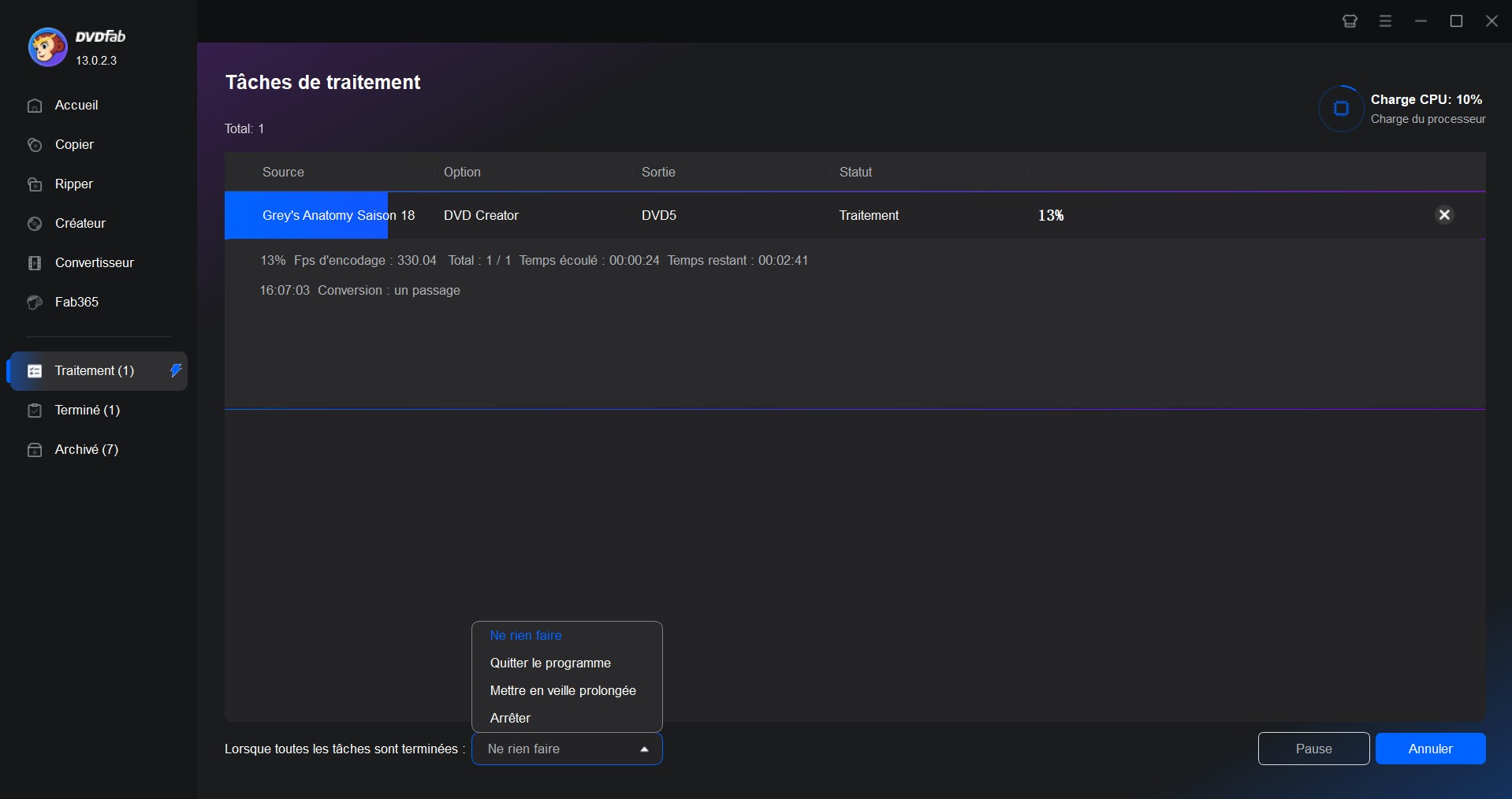
Task: Click the Sortie column header
Action: [658, 172]
